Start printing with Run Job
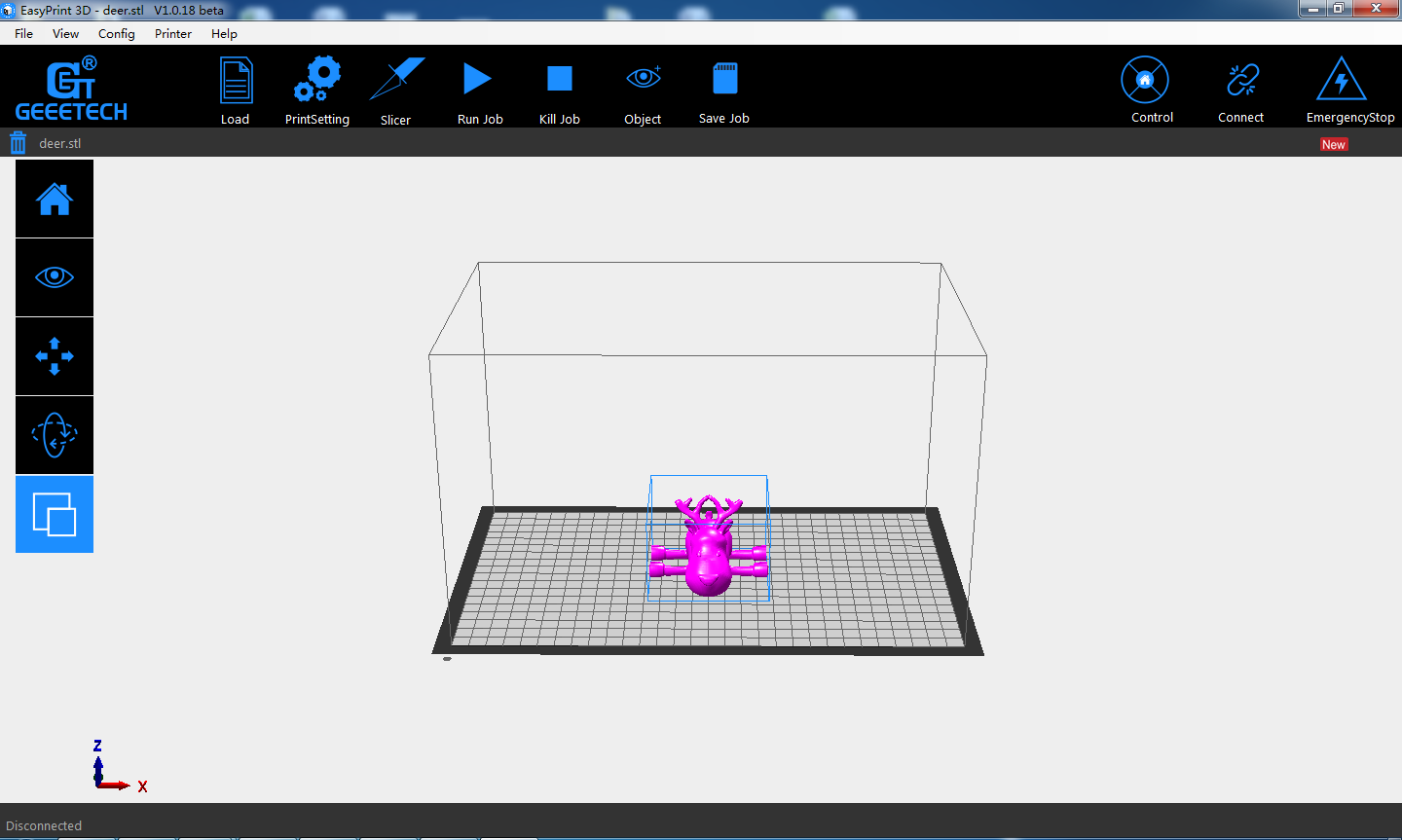This screenshot has width=1402, height=840. (477, 79)
